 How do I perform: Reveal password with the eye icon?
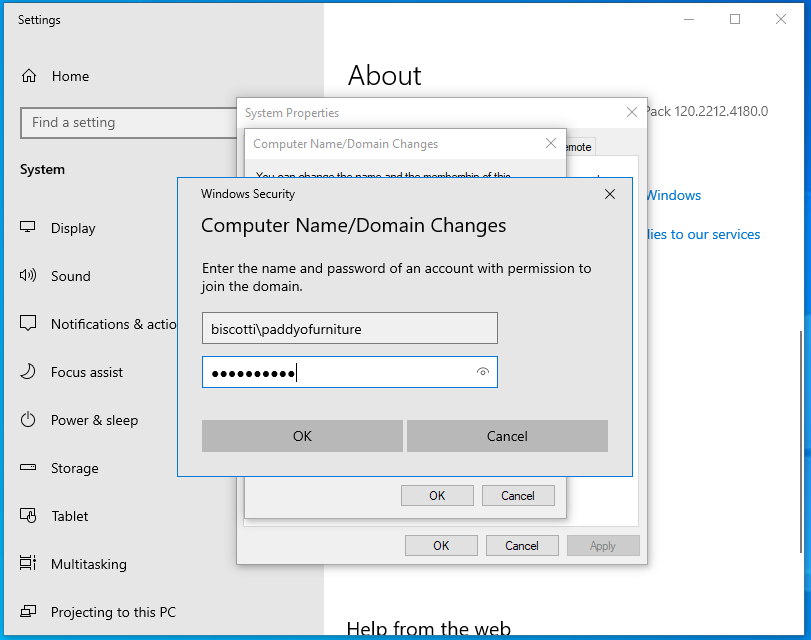pyautogui.click(x=483, y=372)
